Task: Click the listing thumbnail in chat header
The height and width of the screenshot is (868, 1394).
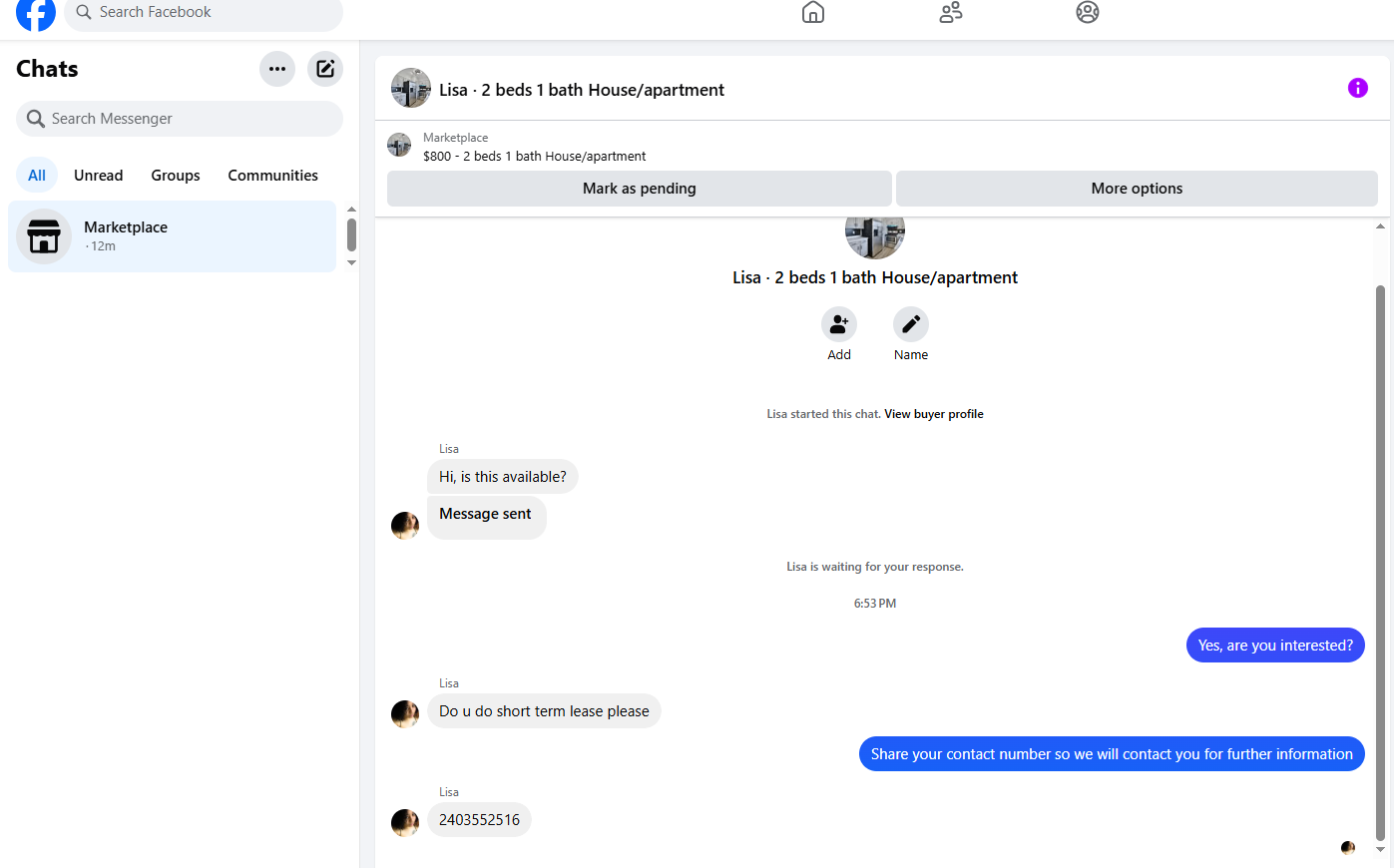Action: pos(411,88)
